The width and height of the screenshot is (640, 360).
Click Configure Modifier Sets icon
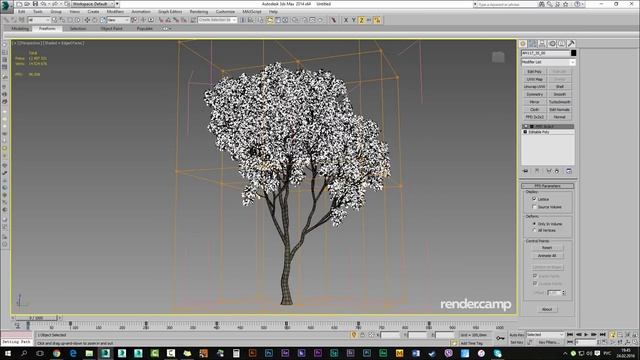click(x=569, y=171)
